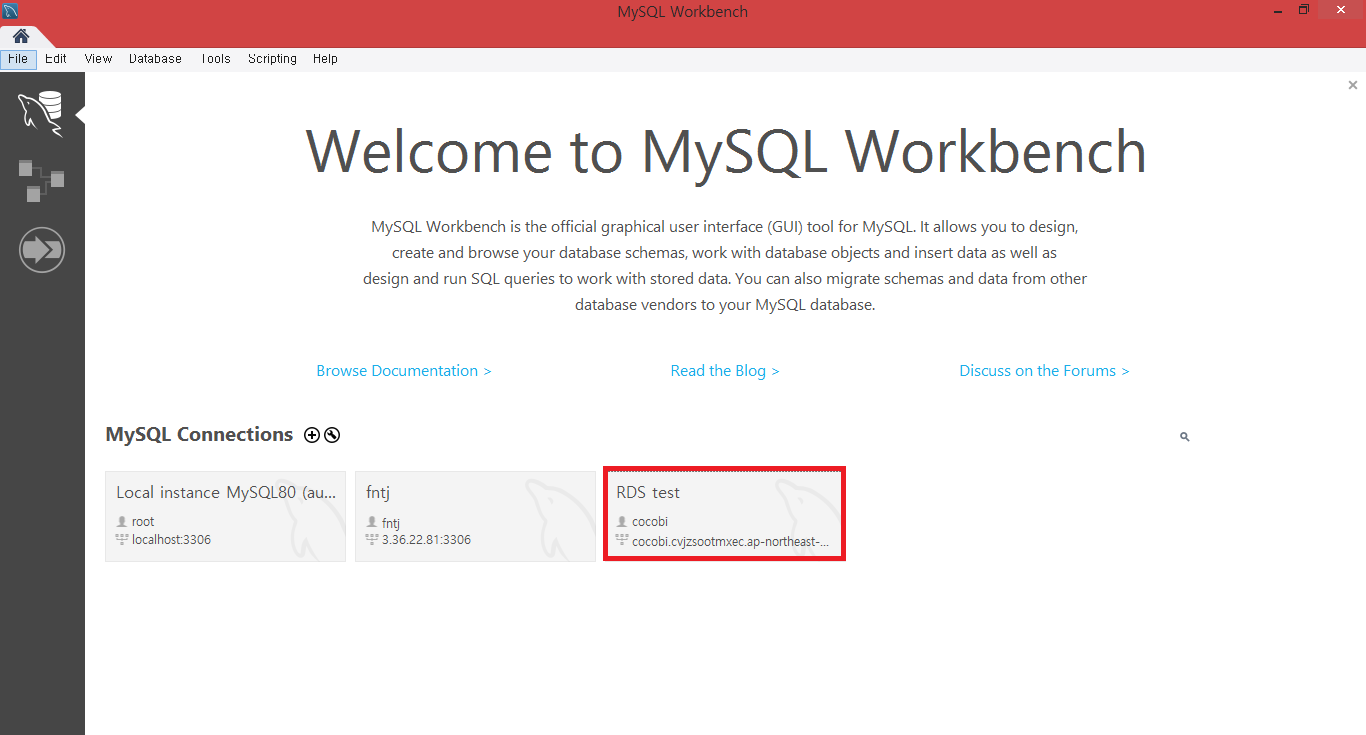Viewport: 1366px width, 735px height.
Task: Click the localhost:3306 host text
Action: [x=171, y=540]
